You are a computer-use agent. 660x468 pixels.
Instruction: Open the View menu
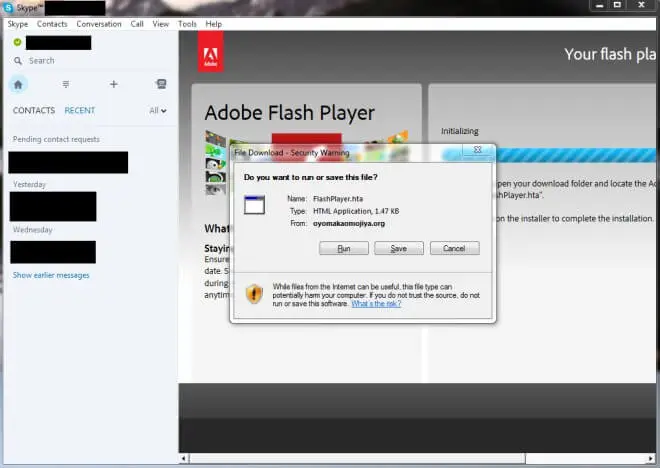tap(161, 24)
